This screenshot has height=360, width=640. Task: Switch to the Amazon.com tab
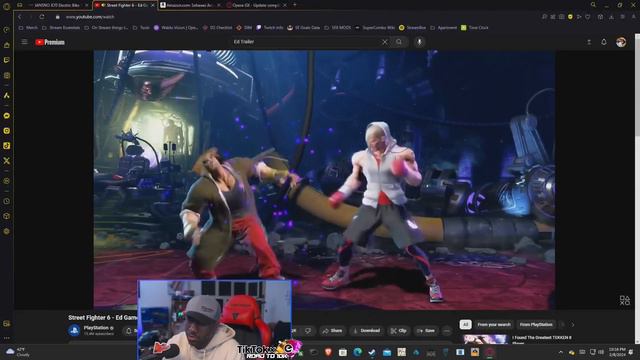[190, 5]
